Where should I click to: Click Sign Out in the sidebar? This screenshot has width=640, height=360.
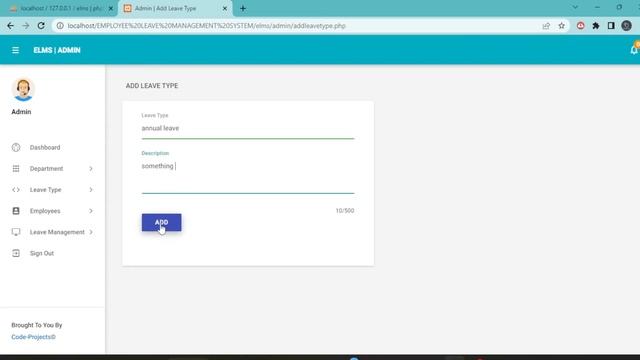tap(42, 253)
